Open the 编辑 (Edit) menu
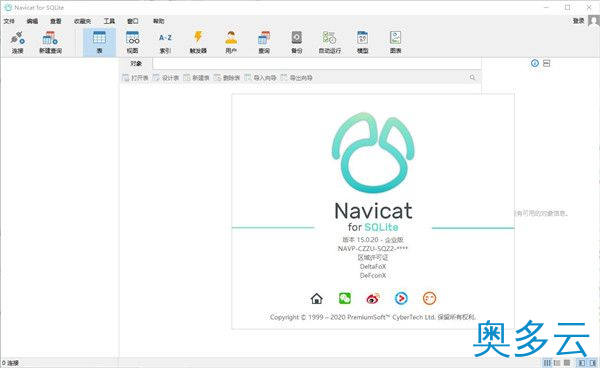 [32, 21]
